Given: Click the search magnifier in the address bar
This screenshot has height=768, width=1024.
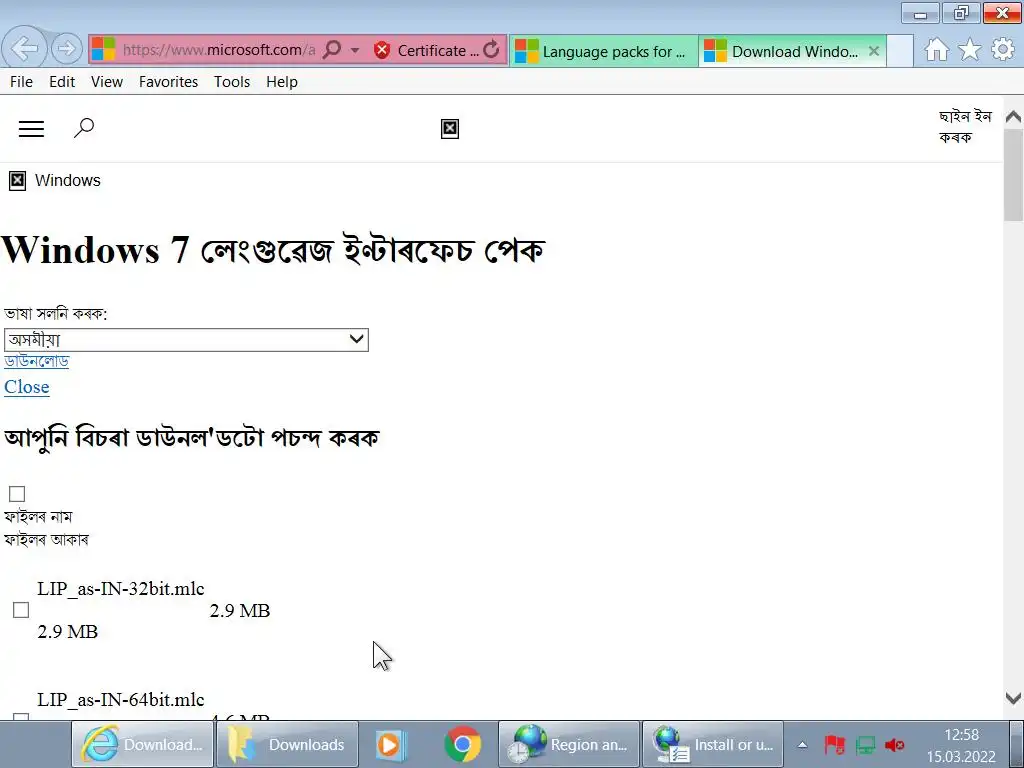Looking at the screenshot, I should [x=332, y=50].
